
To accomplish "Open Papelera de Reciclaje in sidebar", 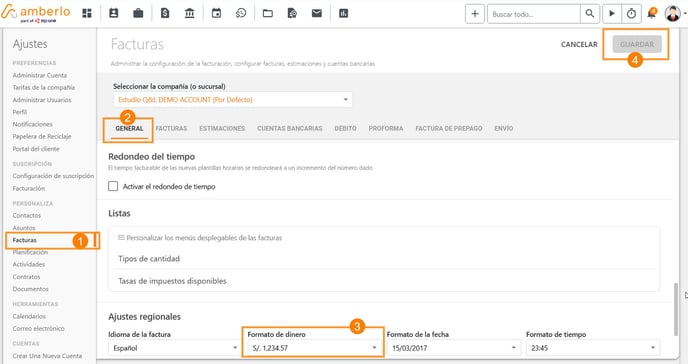I will click(42, 137).
